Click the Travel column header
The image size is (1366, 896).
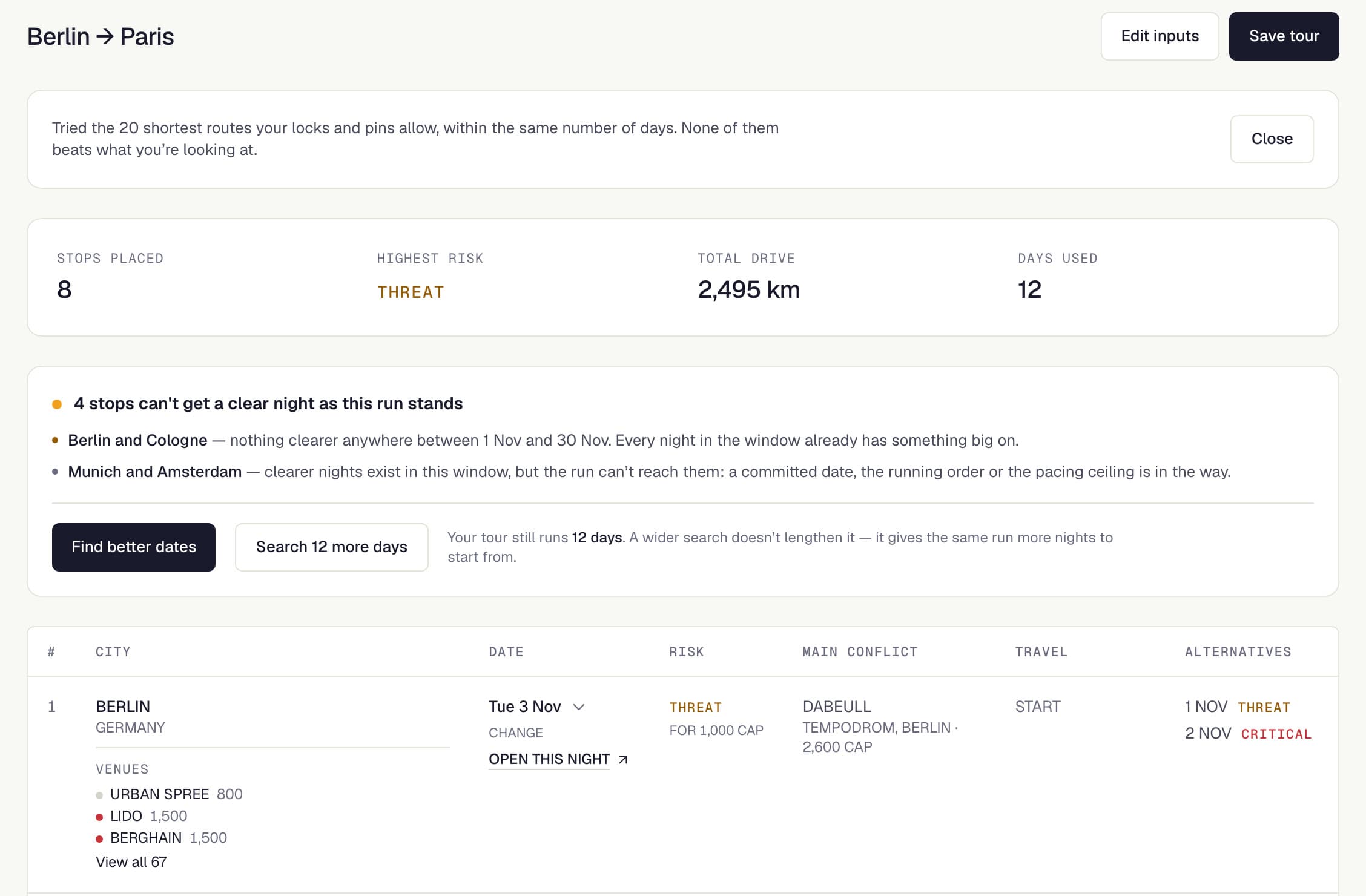(1041, 652)
